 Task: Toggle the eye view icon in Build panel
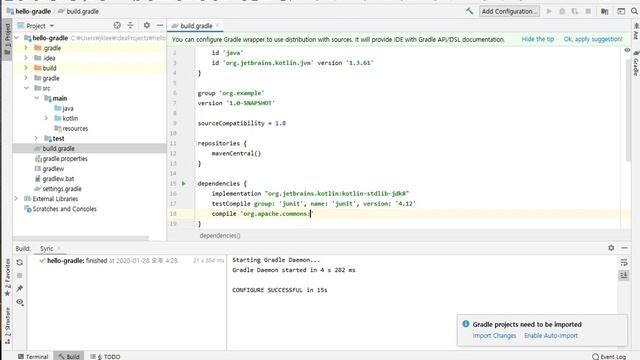(x=20, y=302)
